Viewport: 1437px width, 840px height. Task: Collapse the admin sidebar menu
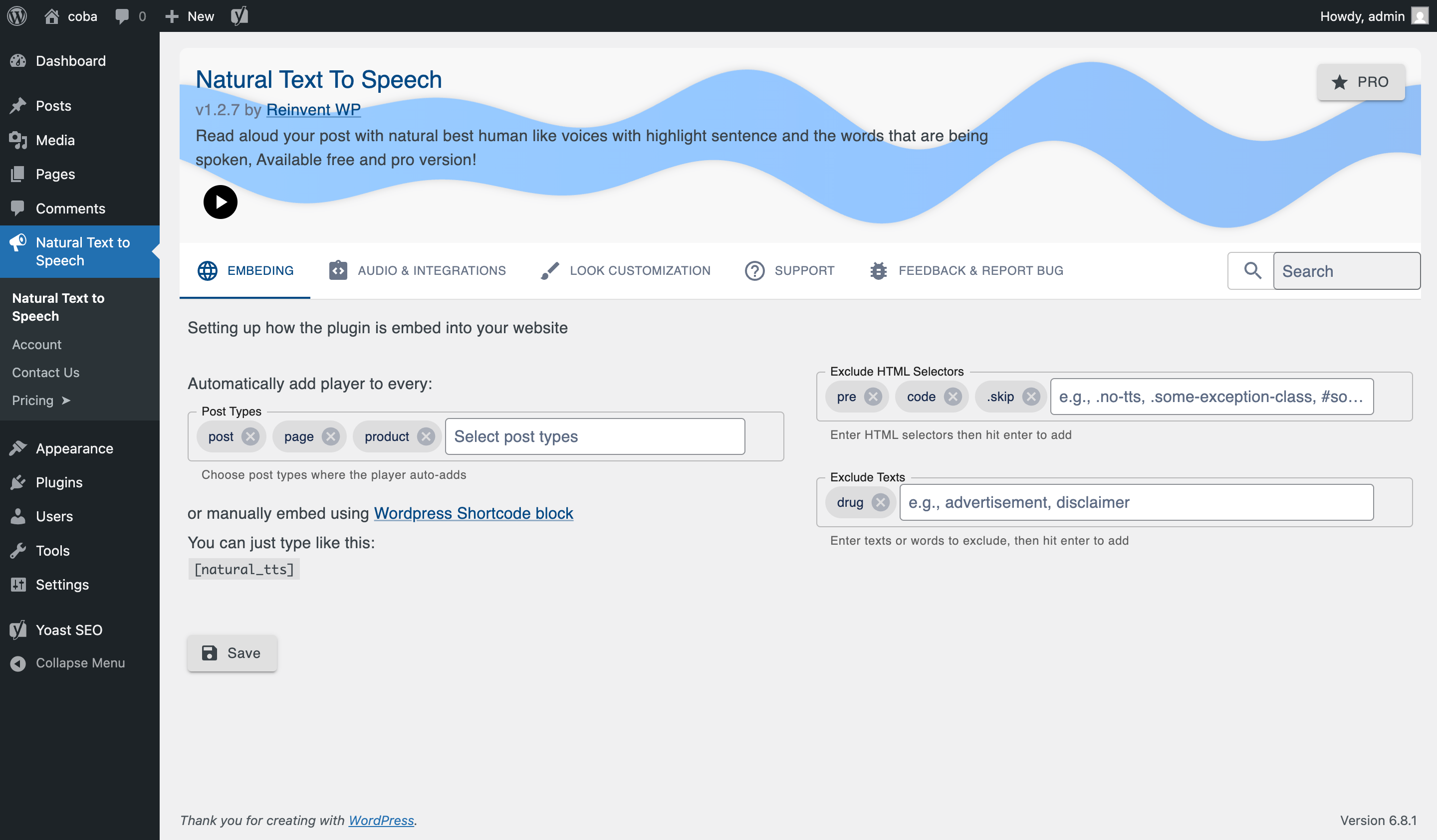(x=80, y=663)
